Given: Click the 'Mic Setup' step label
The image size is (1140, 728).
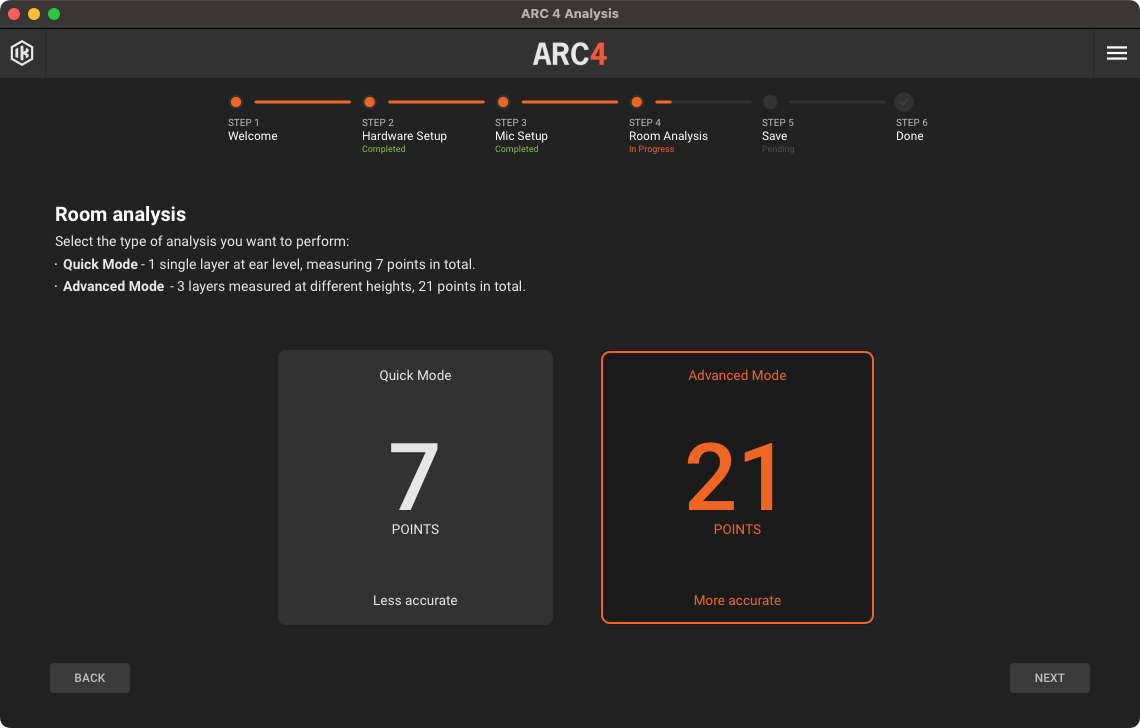Looking at the screenshot, I should tap(521, 136).
